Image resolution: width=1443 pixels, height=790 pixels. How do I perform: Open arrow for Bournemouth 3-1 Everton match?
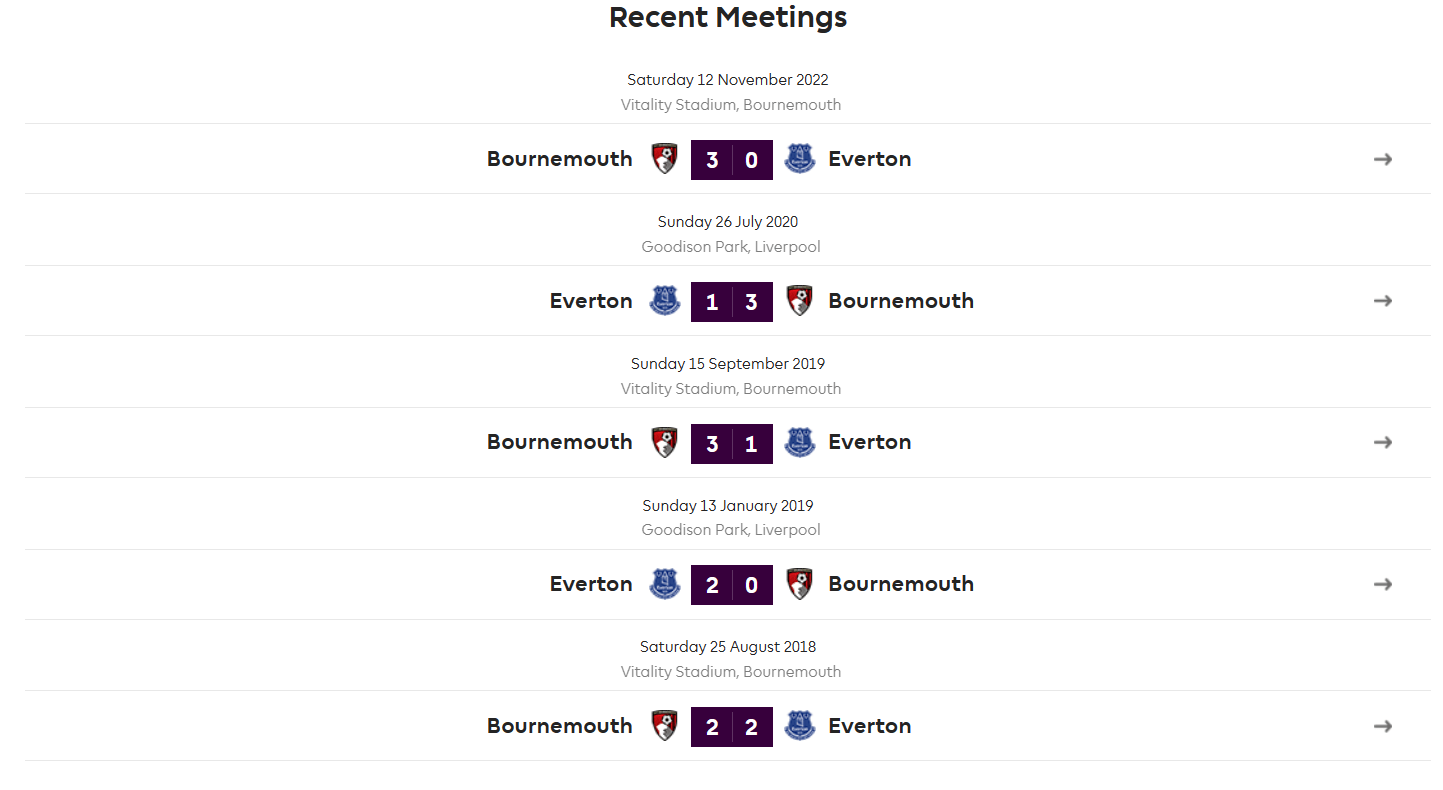pos(1383,442)
